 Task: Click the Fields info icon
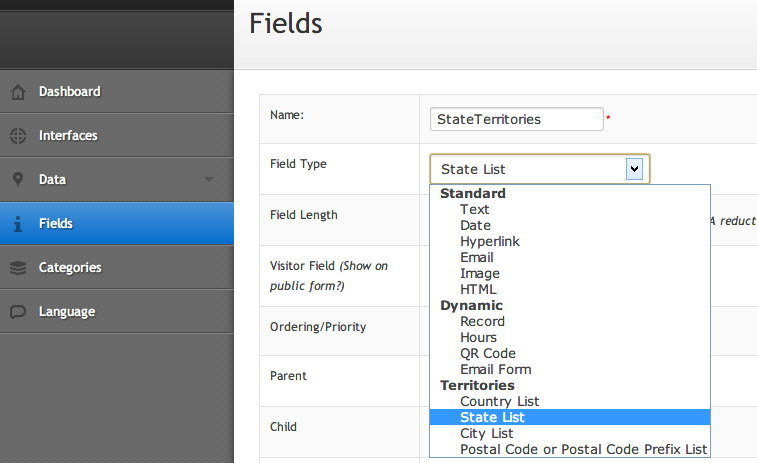[18, 224]
